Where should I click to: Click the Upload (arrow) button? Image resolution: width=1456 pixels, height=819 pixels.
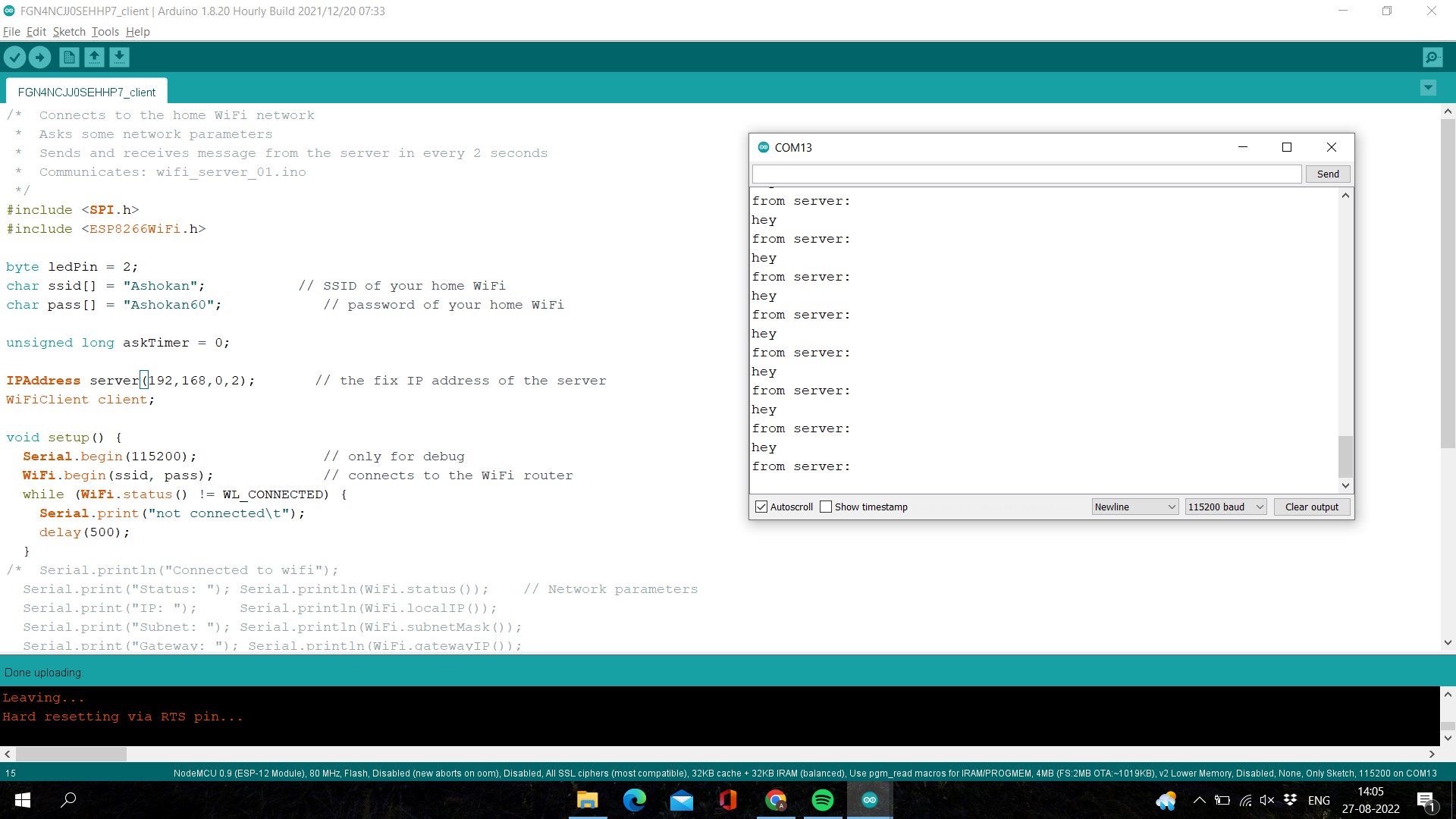click(39, 57)
